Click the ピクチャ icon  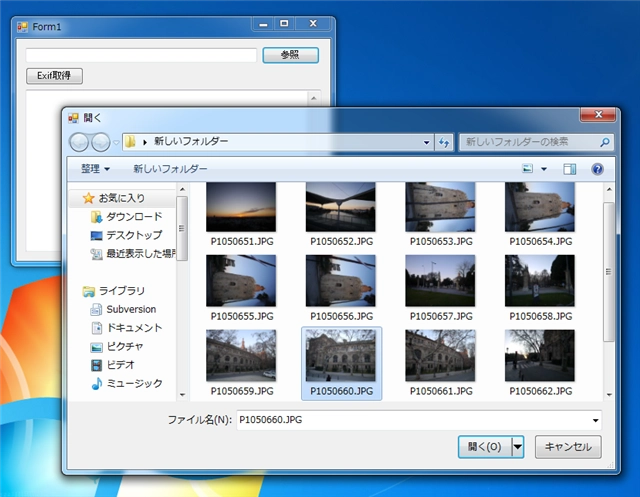coord(96,347)
